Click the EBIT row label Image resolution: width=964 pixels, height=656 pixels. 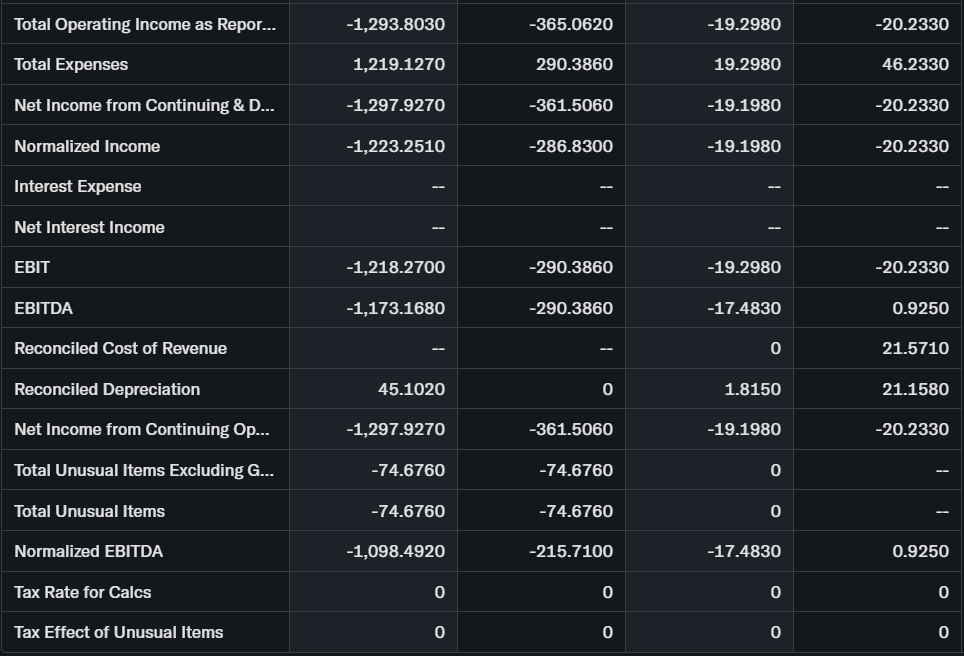click(x=32, y=267)
